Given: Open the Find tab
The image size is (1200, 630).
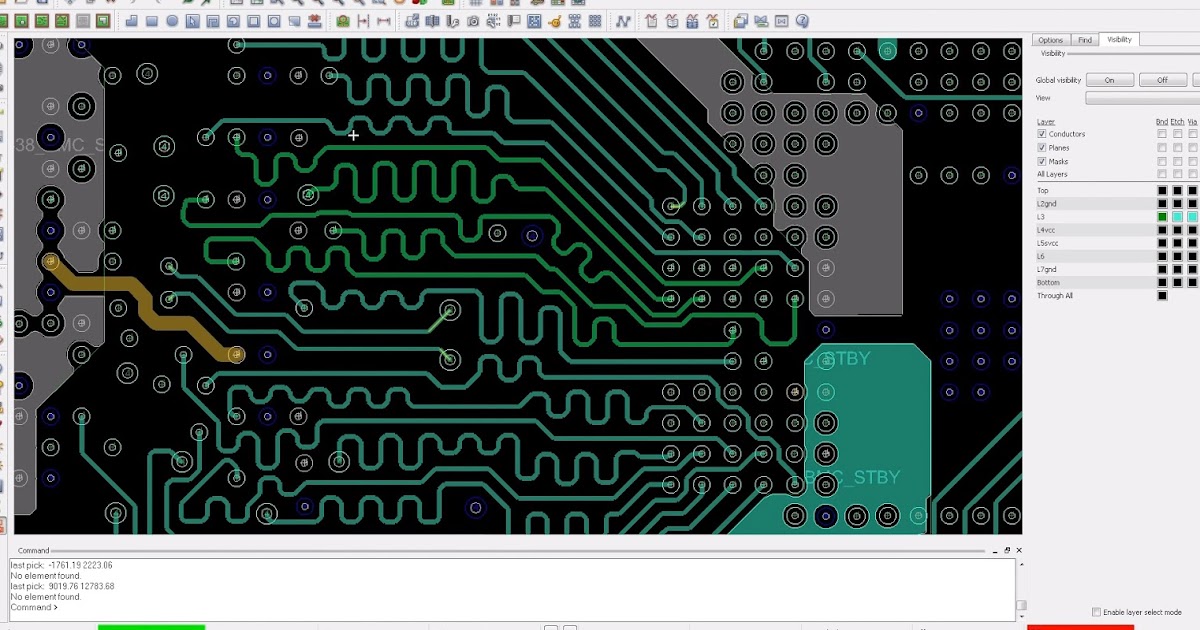Looking at the screenshot, I should point(1085,40).
